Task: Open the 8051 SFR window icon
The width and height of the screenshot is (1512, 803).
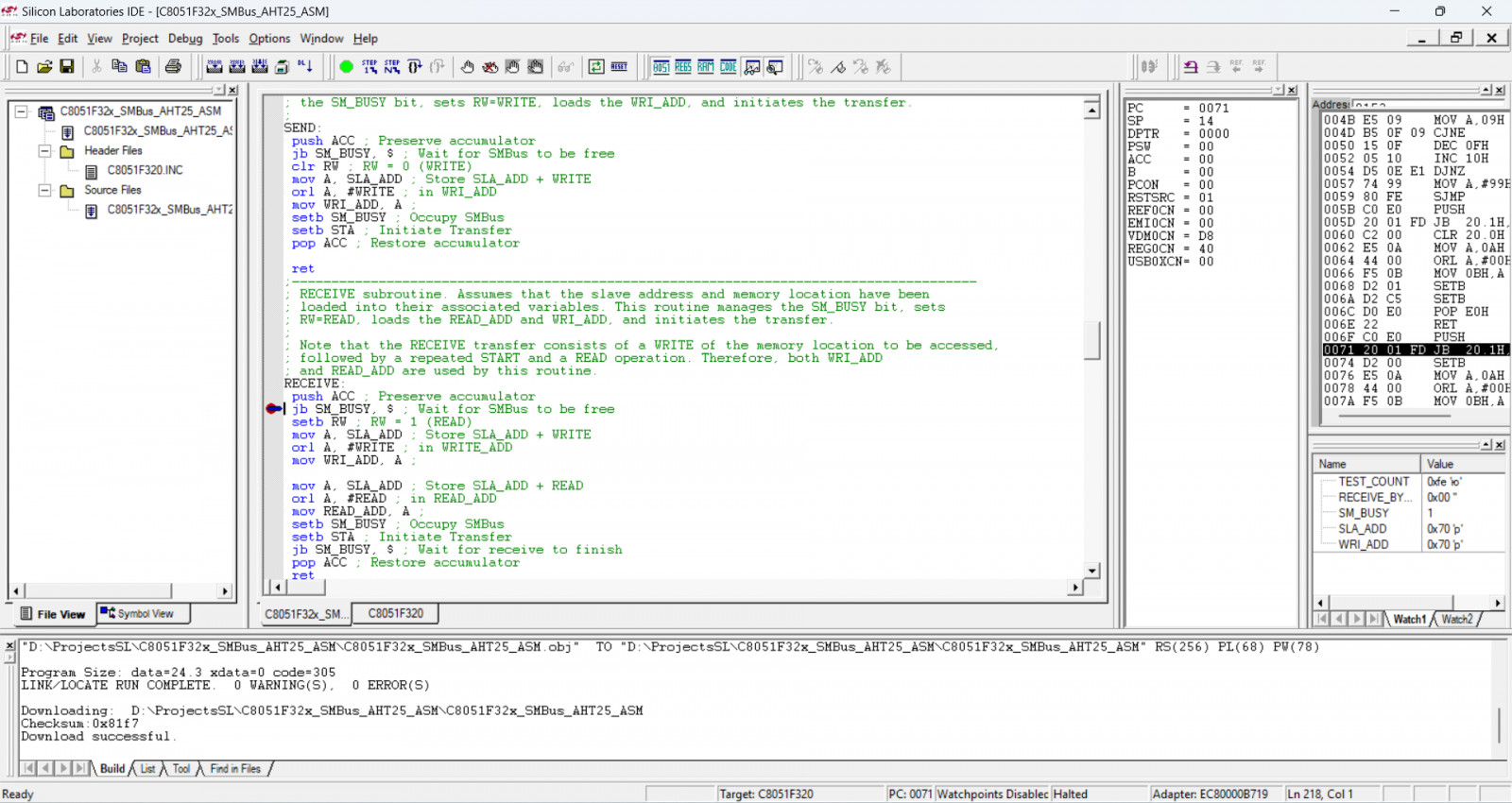Action: (661, 67)
